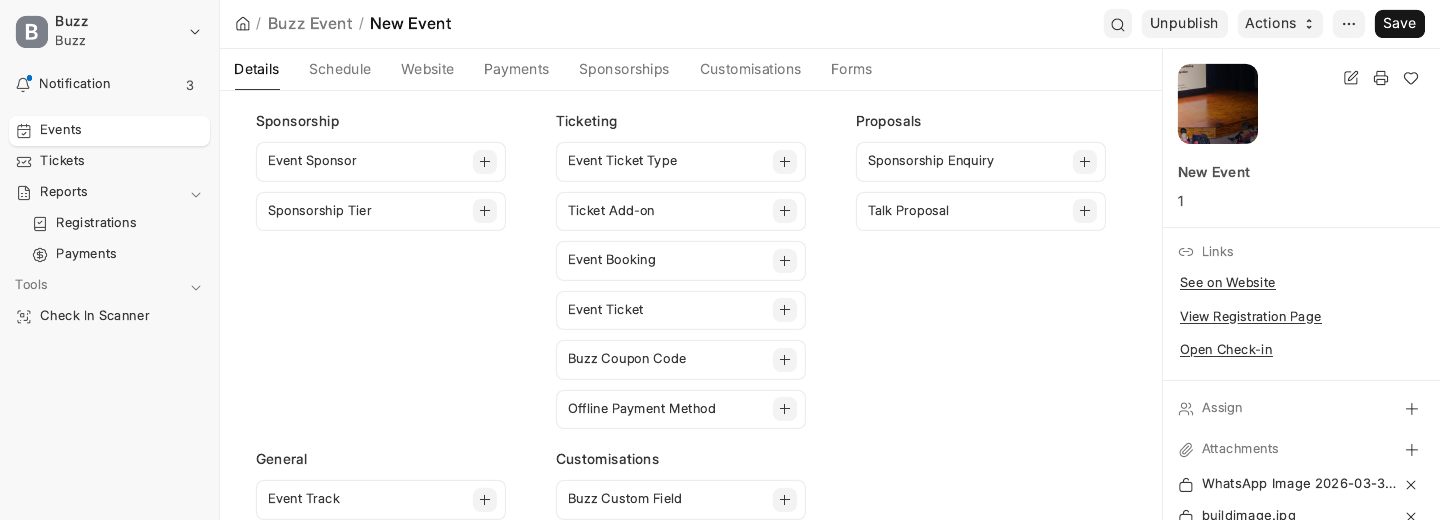This screenshot has width=1440, height=520.
Task: Click the Sponsorship Tier row label
Action: coord(320,211)
